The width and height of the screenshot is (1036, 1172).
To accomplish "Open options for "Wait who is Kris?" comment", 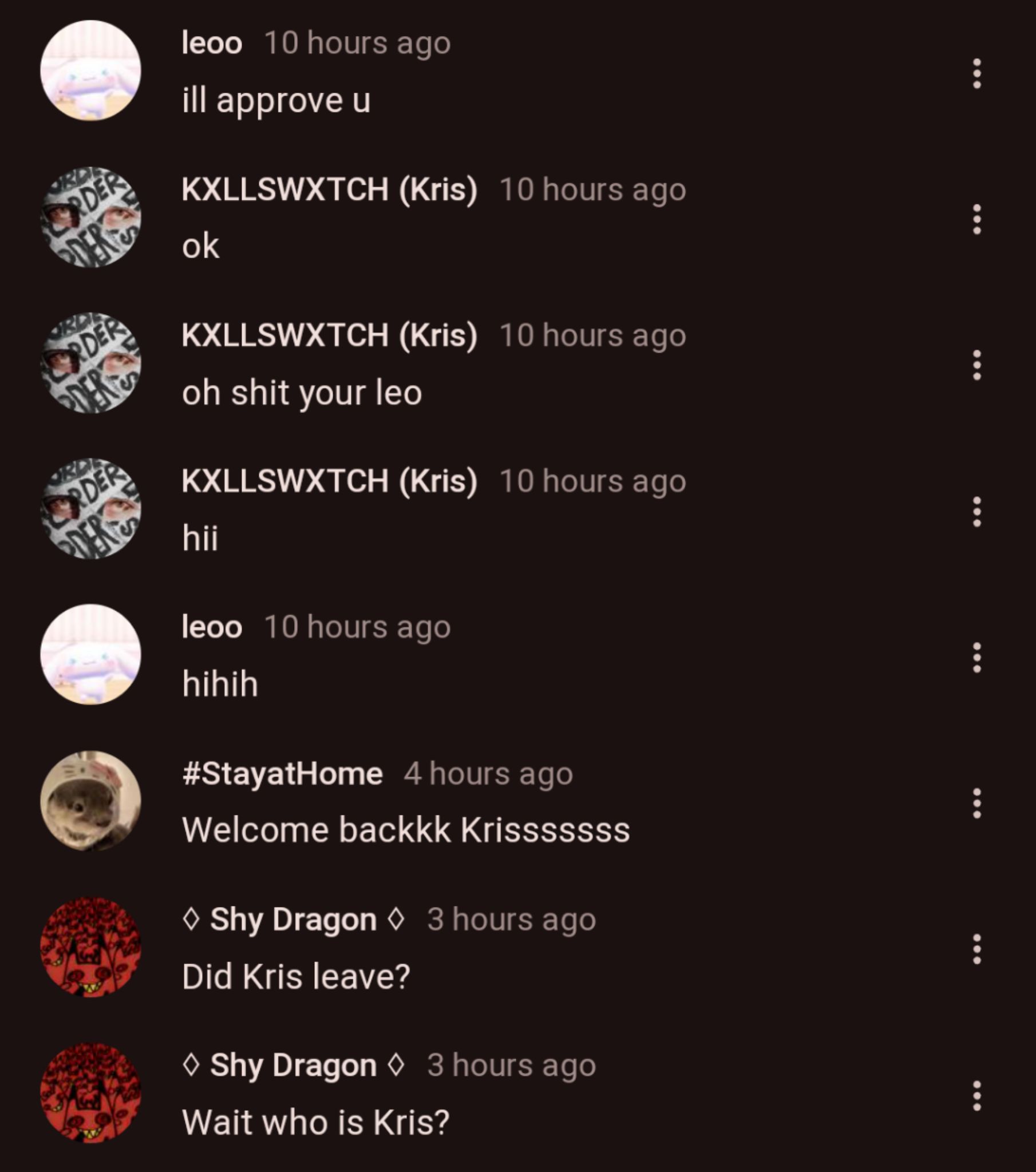I will (976, 1096).
